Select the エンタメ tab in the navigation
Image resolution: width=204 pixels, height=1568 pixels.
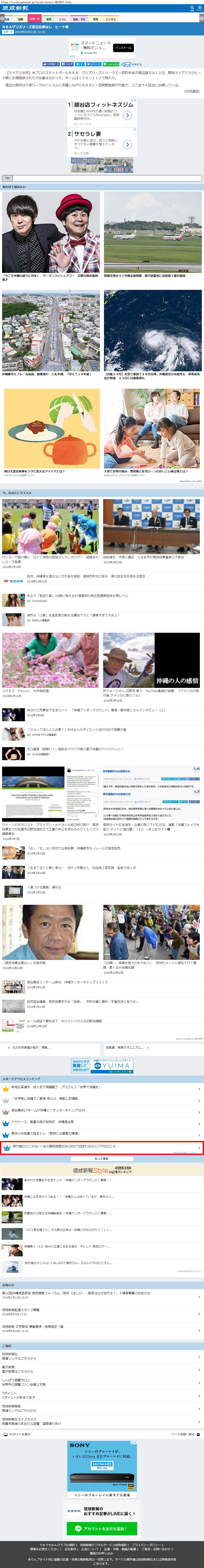point(111,19)
